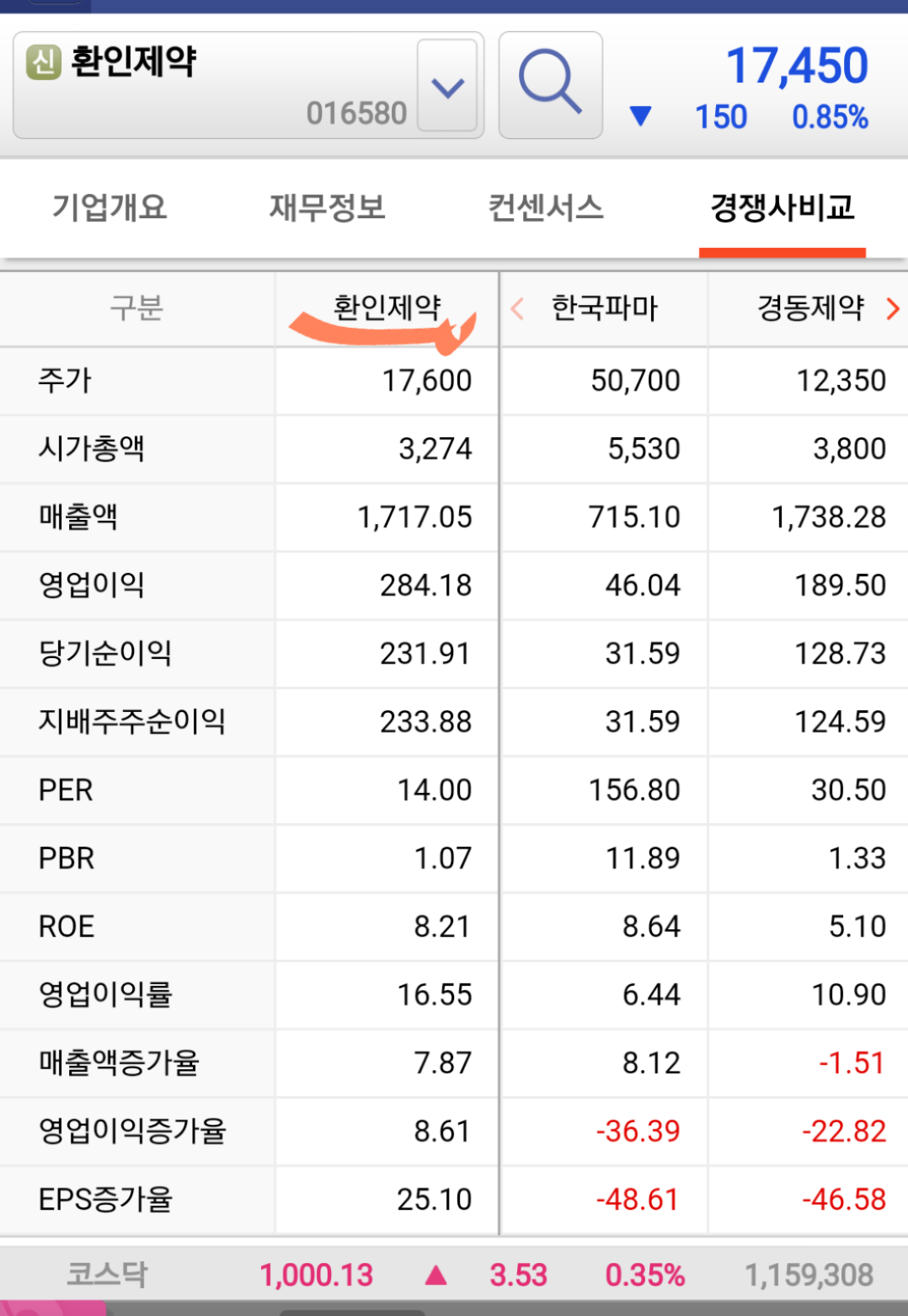The image size is (908, 1316).
Task: Tap the stock code 016580
Action: pos(356,113)
